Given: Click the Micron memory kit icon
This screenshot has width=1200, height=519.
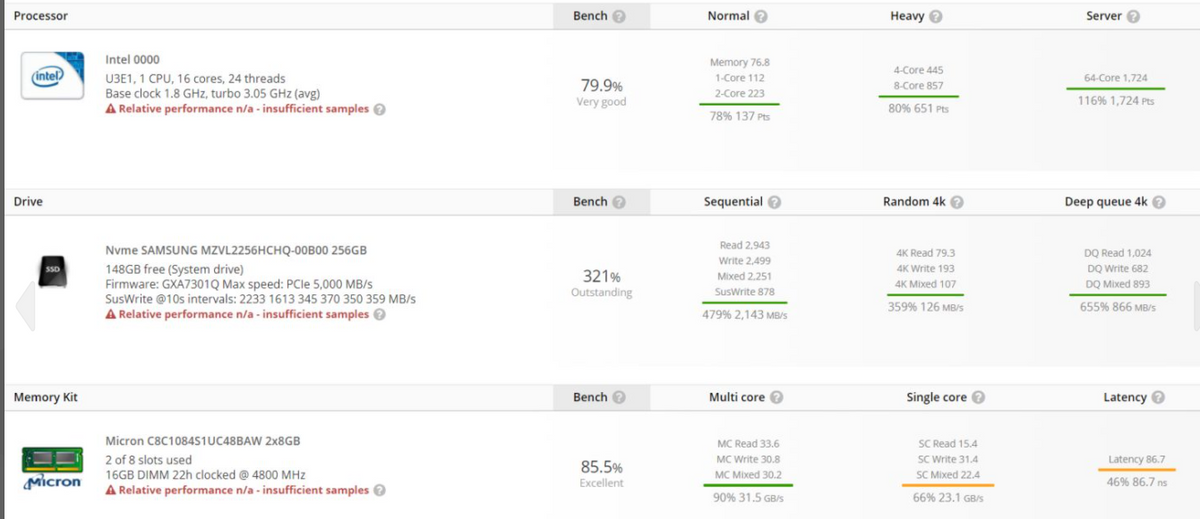Looking at the screenshot, I should (x=52, y=468).
